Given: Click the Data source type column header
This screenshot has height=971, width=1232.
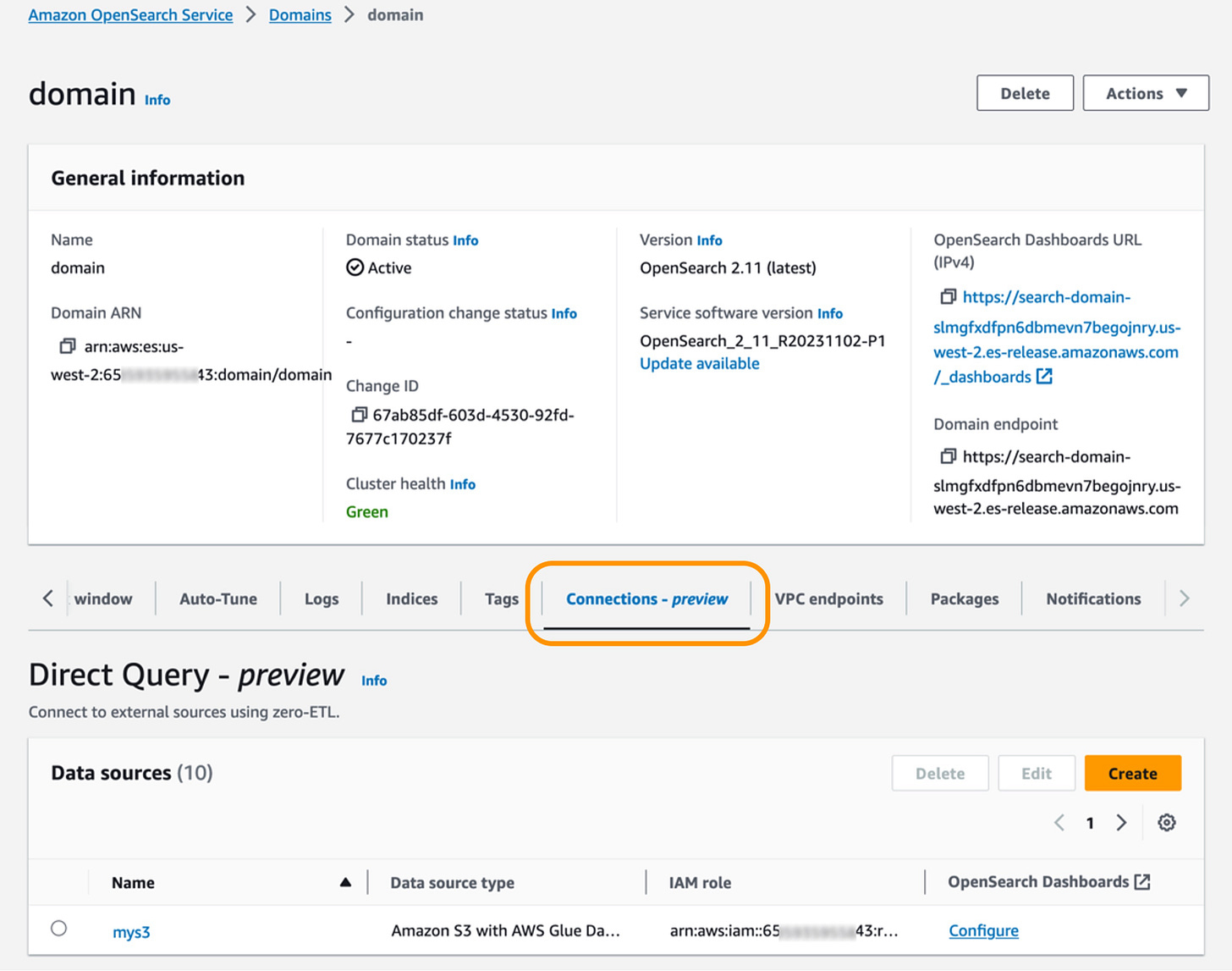Looking at the screenshot, I should (x=452, y=882).
